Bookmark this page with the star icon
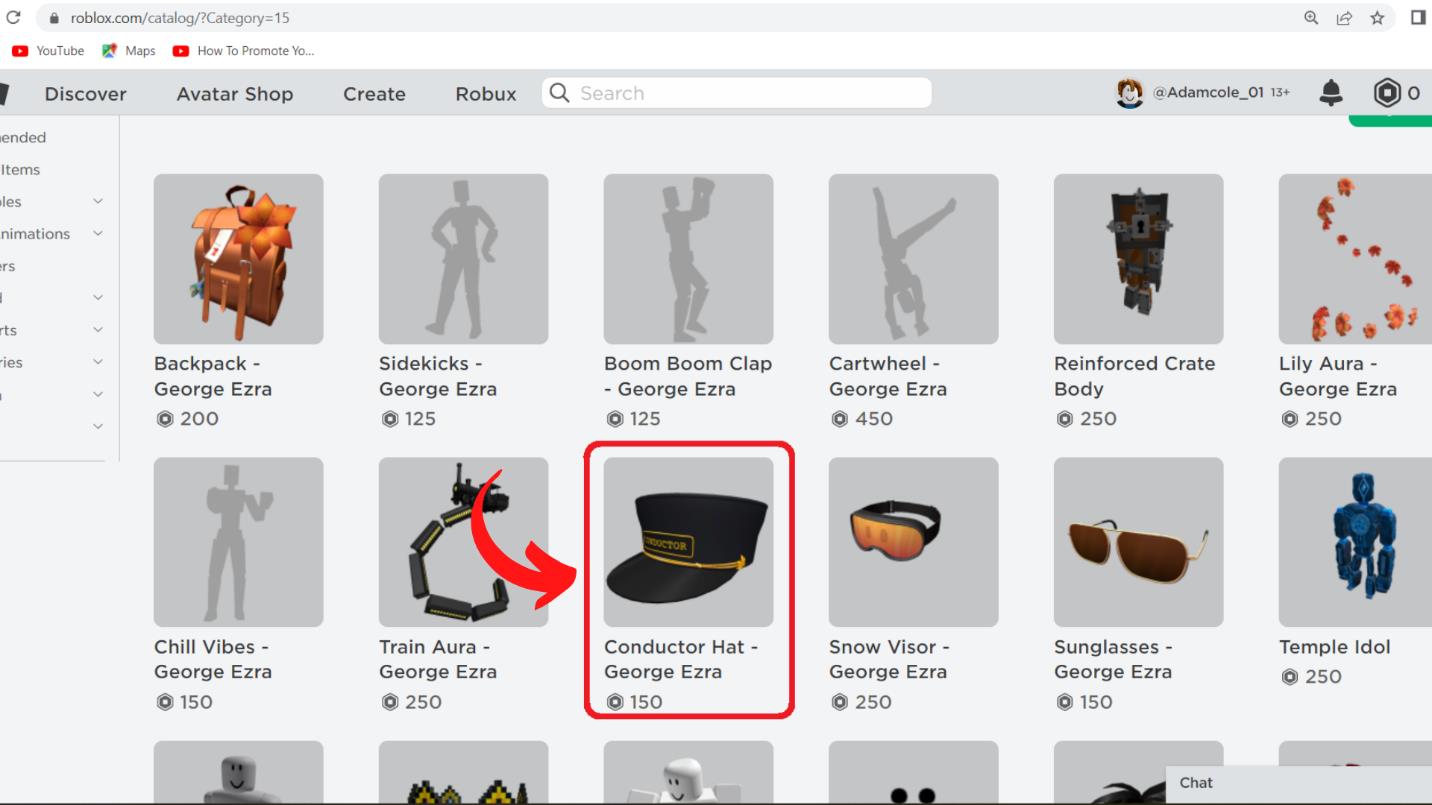Viewport: 1432px width, 805px height. pos(1377,18)
